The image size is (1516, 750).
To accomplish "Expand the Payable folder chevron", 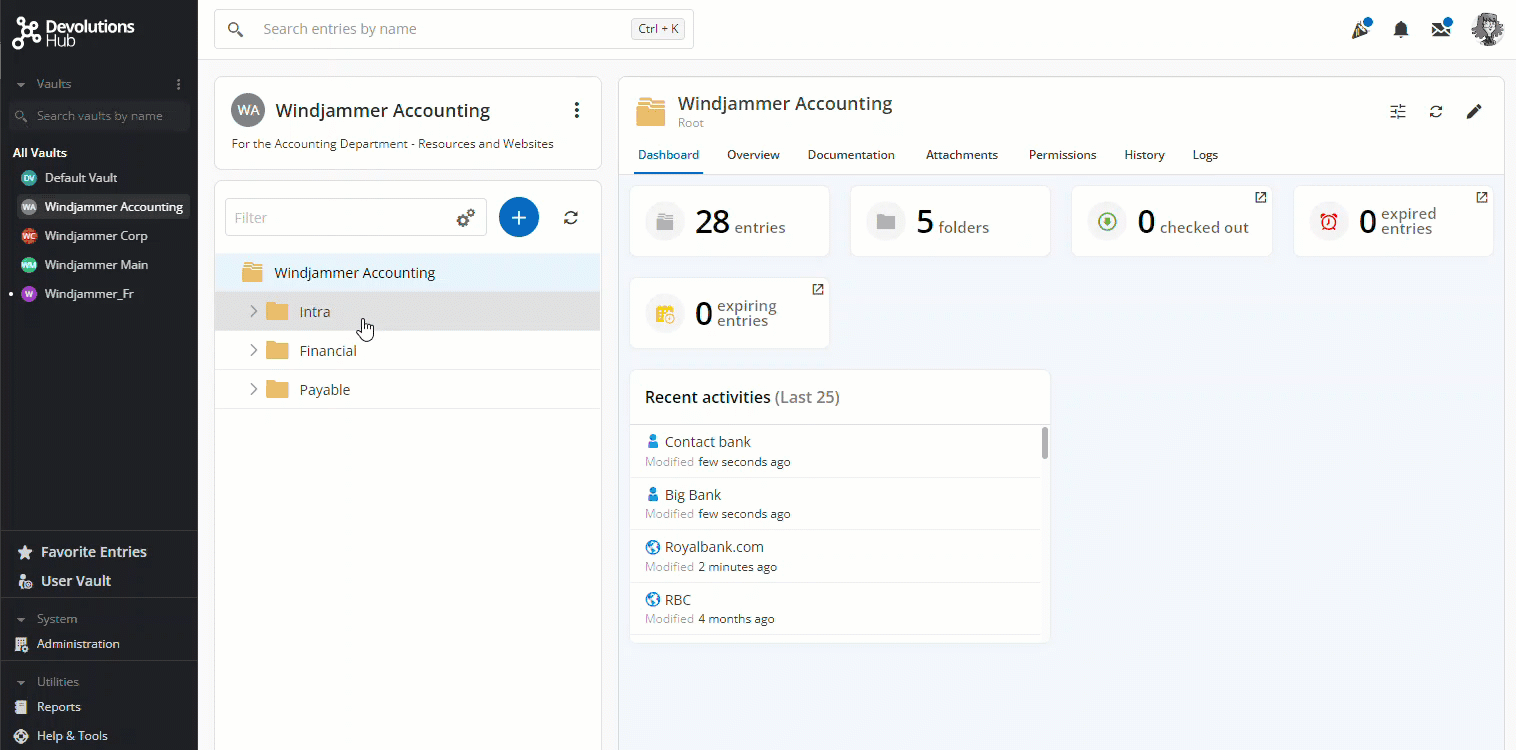I will point(253,389).
